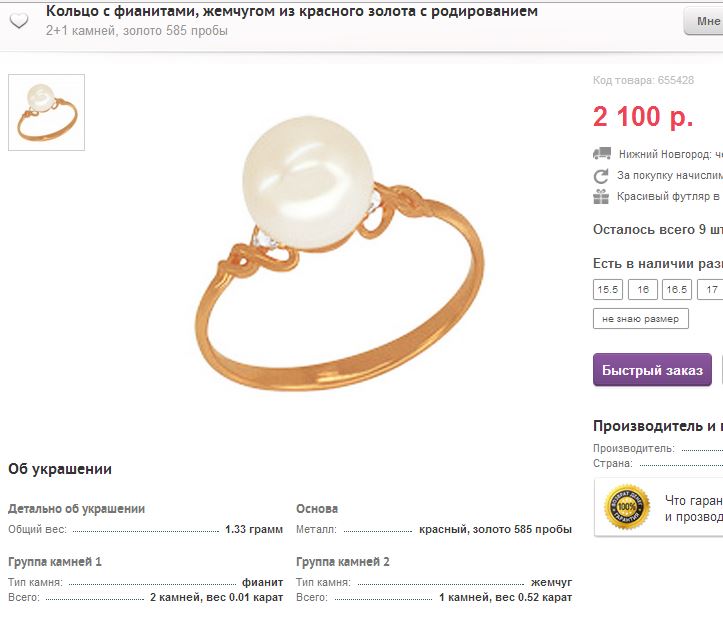Click the ring title heading

(x=291, y=11)
